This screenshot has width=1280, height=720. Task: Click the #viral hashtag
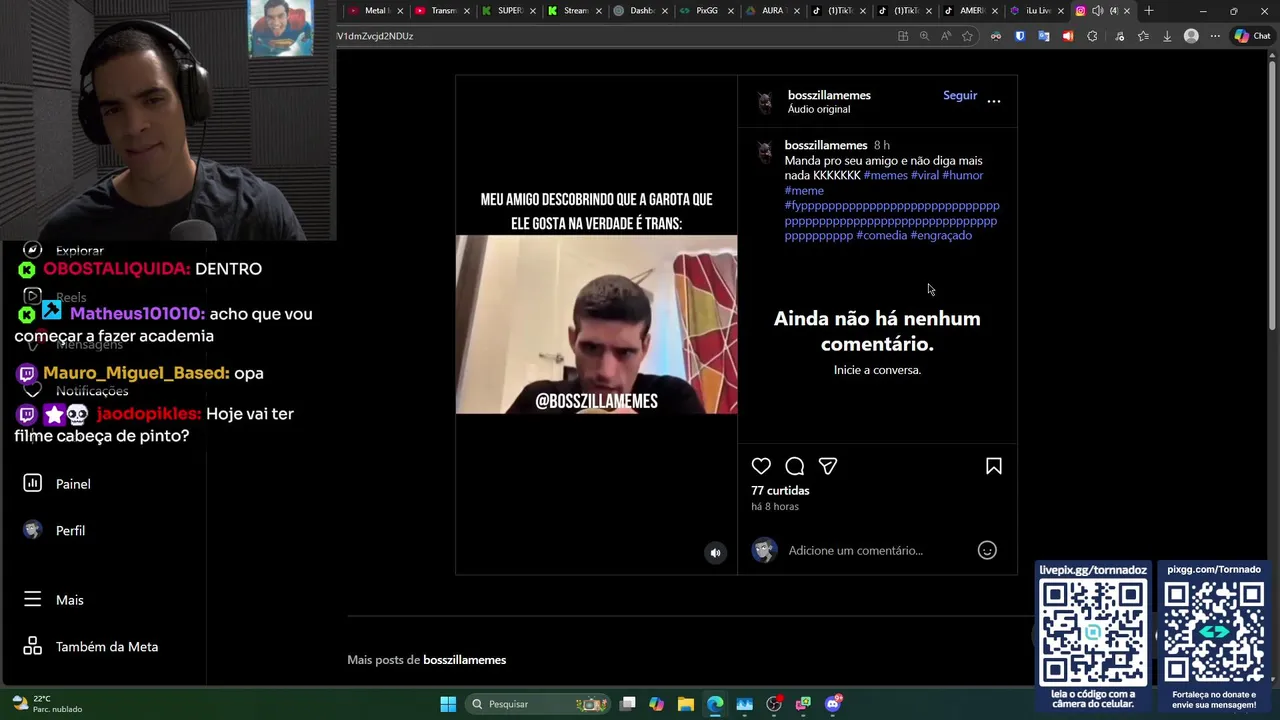coord(925,175)
